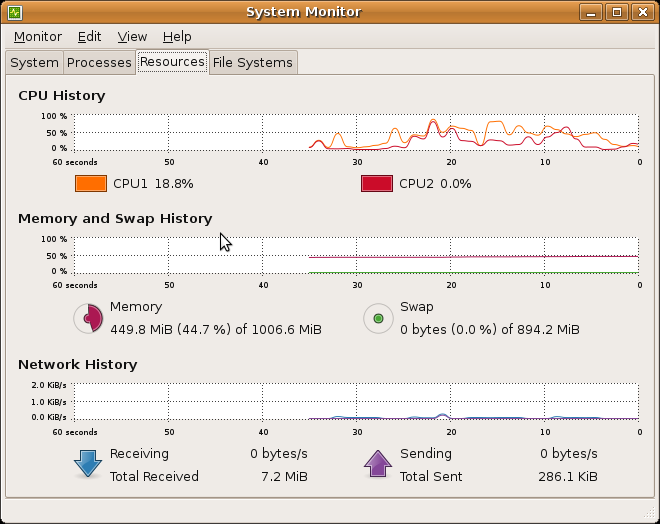Switch to the Processes tab
Screen dimensions: 660x524
[x=99, y=63]
